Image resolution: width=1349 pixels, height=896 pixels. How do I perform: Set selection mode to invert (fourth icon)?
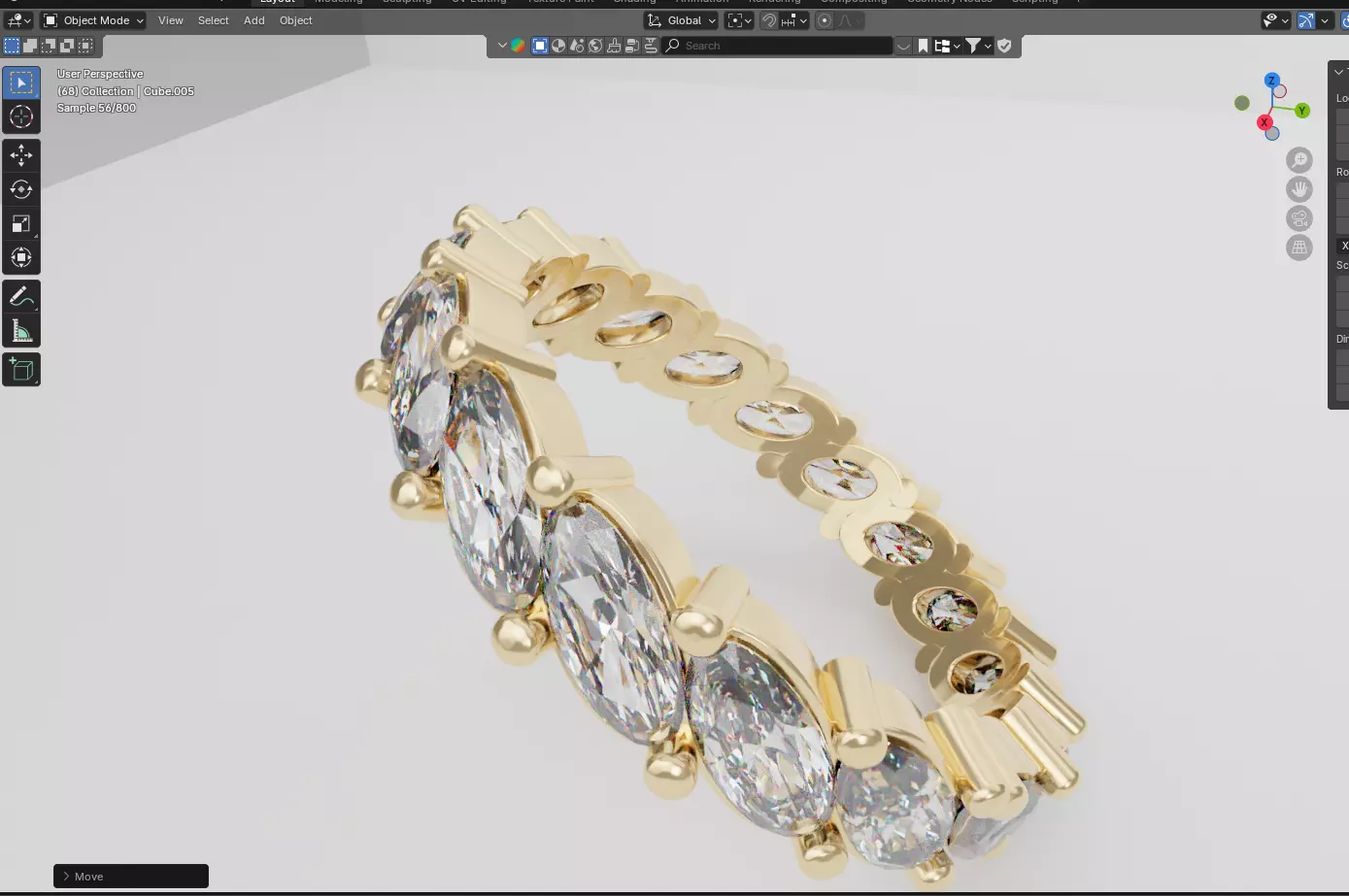[x=67, y=46]
